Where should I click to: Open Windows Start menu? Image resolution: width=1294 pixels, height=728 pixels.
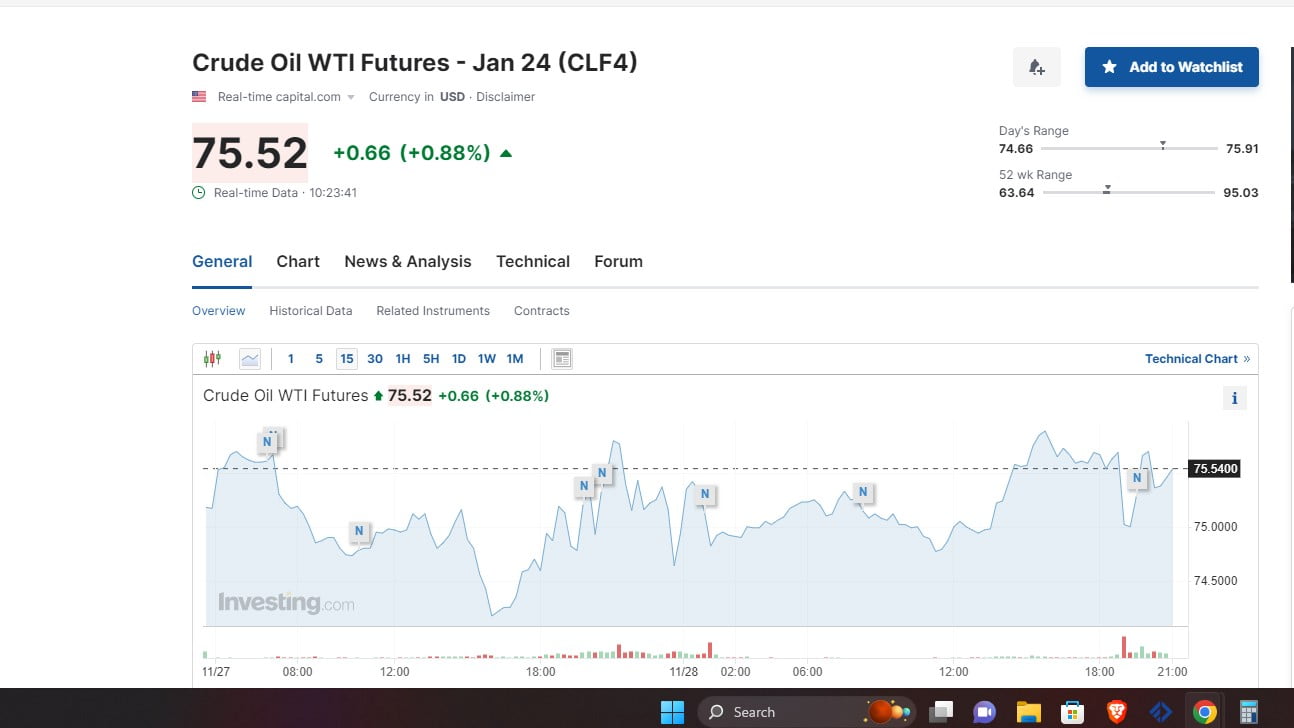tap(672, 712)
